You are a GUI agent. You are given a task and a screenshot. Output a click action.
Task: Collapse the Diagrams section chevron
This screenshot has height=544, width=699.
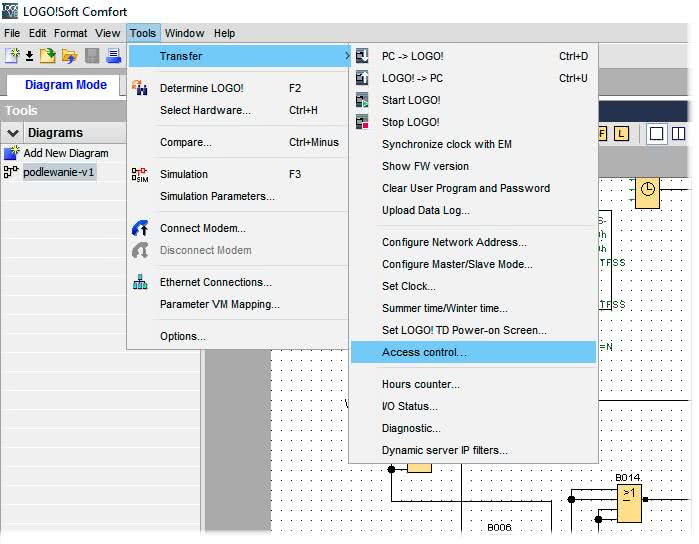pyautogui.click(x=13, y=133)
